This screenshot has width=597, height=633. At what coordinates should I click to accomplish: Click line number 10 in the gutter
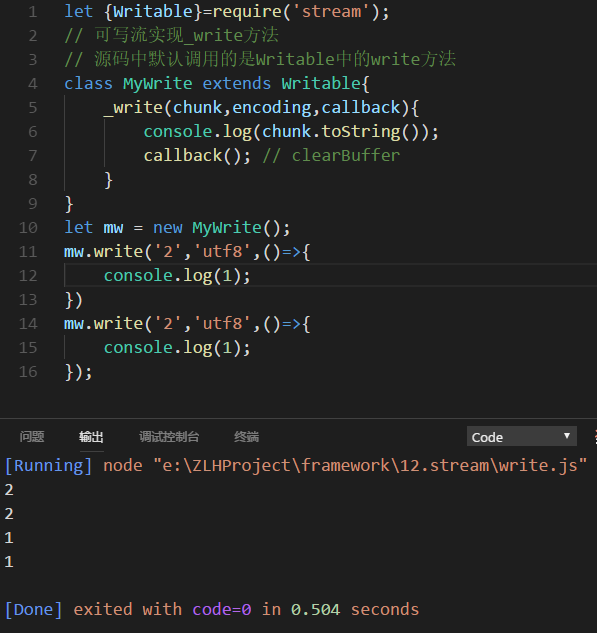(x=28, y=228)
